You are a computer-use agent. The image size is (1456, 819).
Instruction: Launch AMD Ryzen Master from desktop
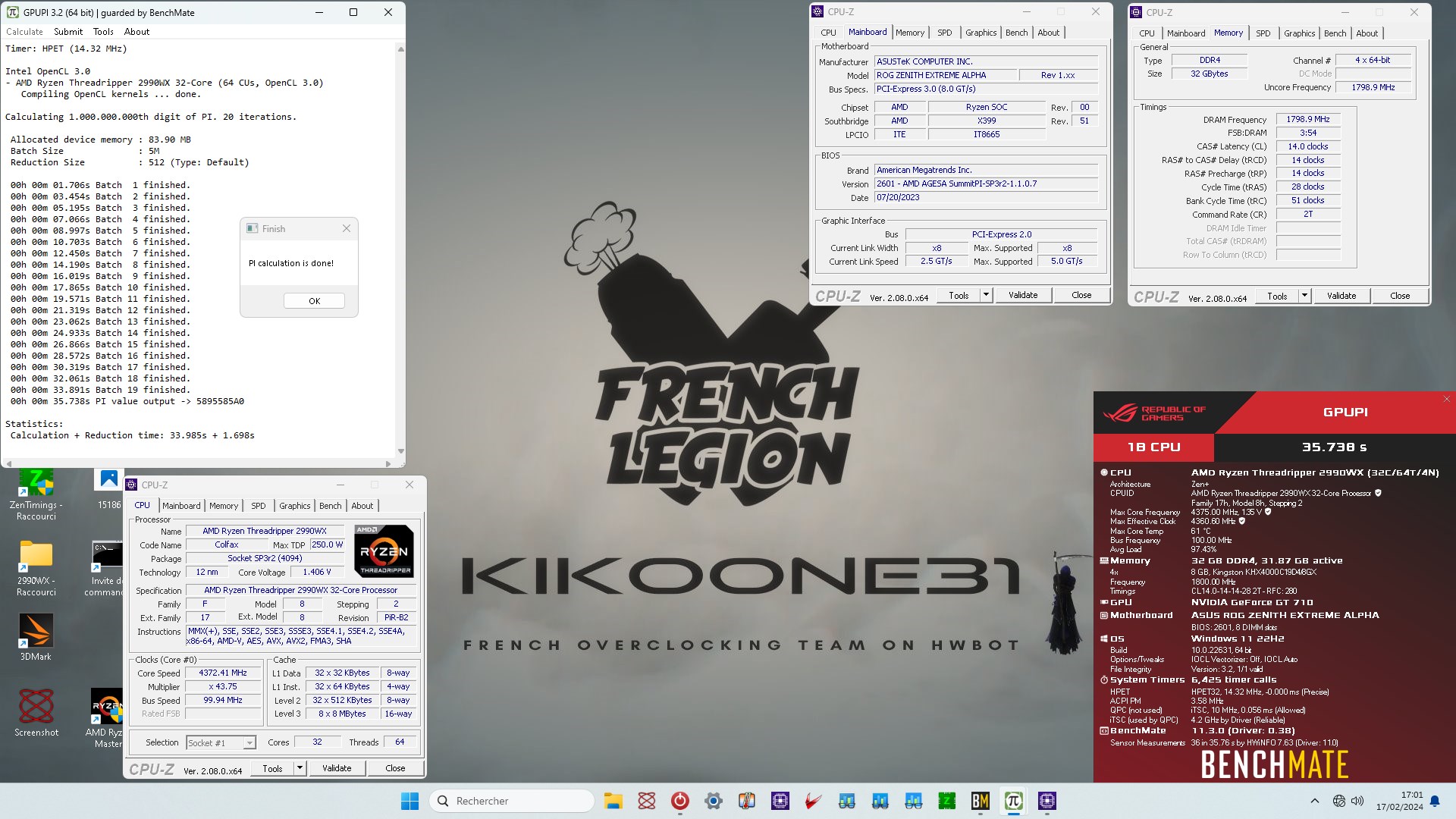click(106, 718)
